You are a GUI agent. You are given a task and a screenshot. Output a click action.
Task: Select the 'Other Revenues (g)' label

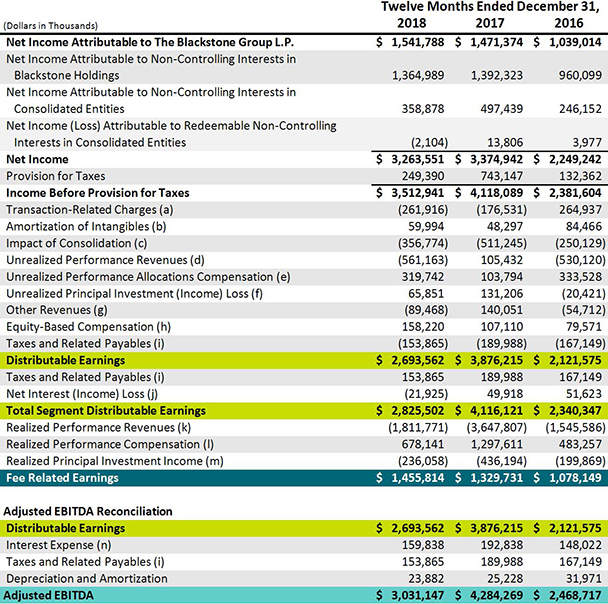57,310
